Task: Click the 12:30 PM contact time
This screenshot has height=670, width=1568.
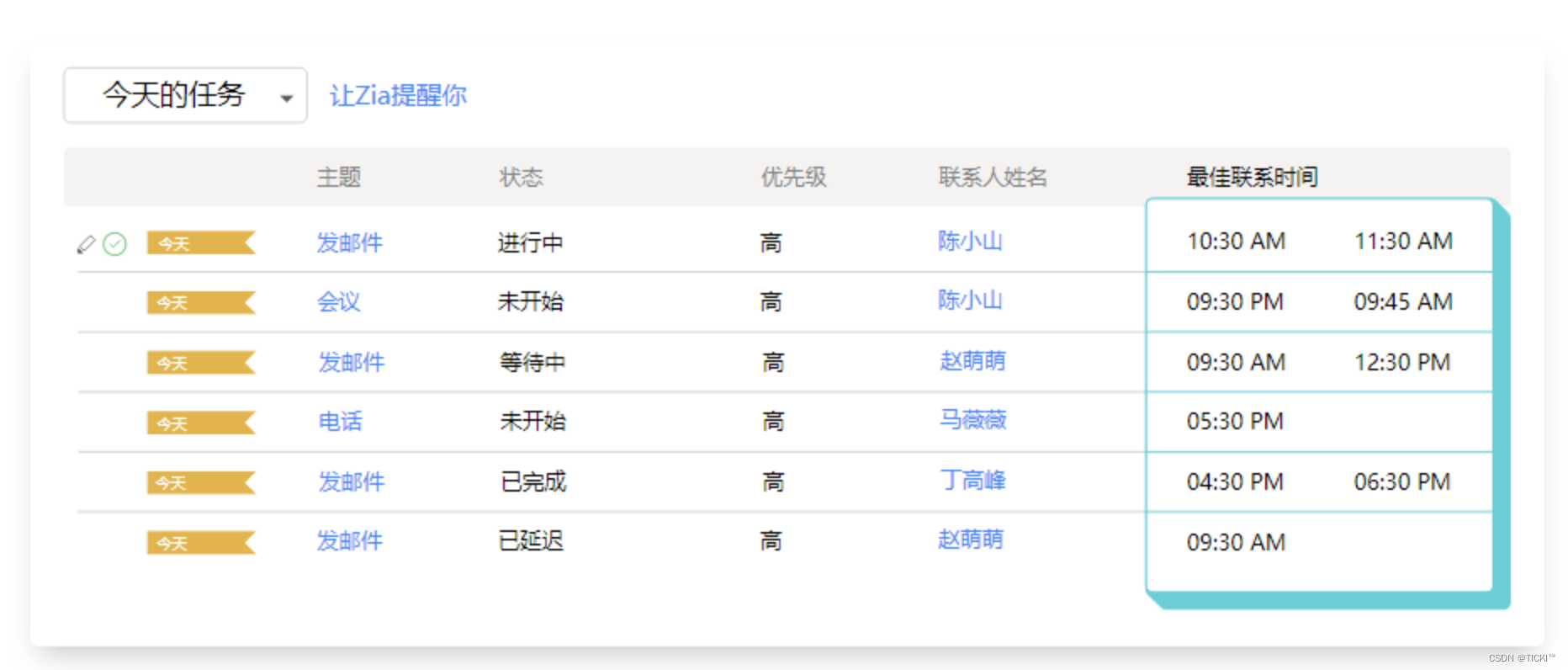Action: pos(1402,362)
